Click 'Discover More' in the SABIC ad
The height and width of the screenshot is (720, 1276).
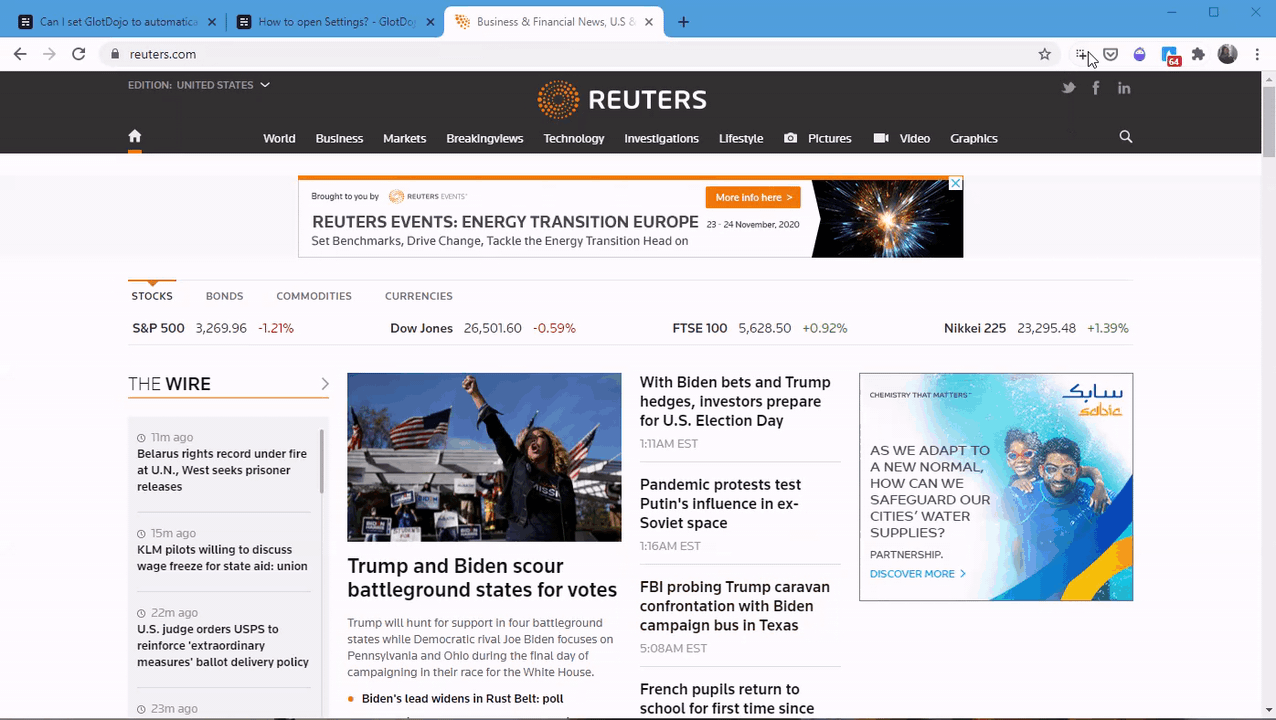918,574
